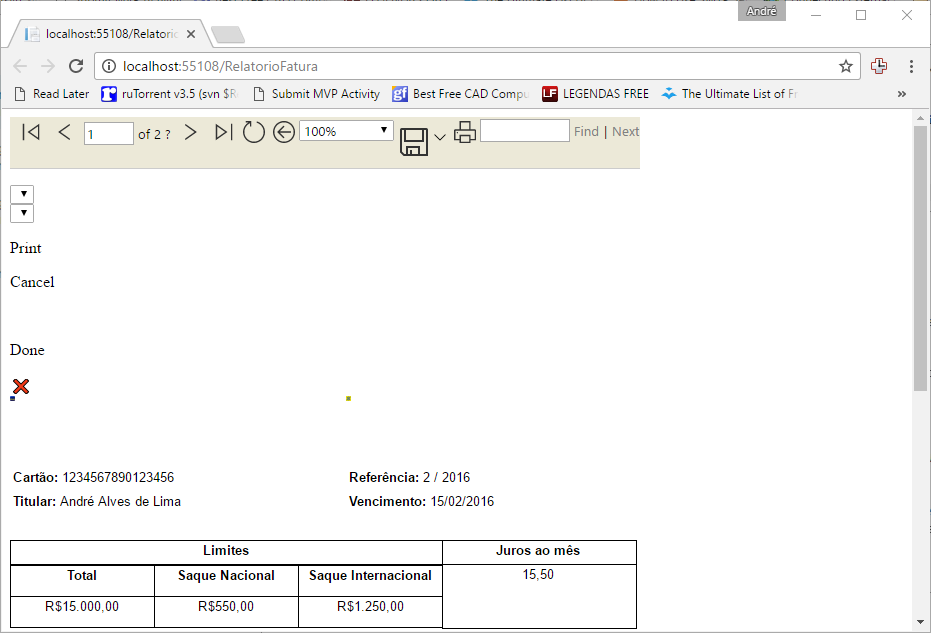This screenshot has height=633, width=931.
Task: Open the Submit MVP Activity bookmark
Action: pos(316,94)
